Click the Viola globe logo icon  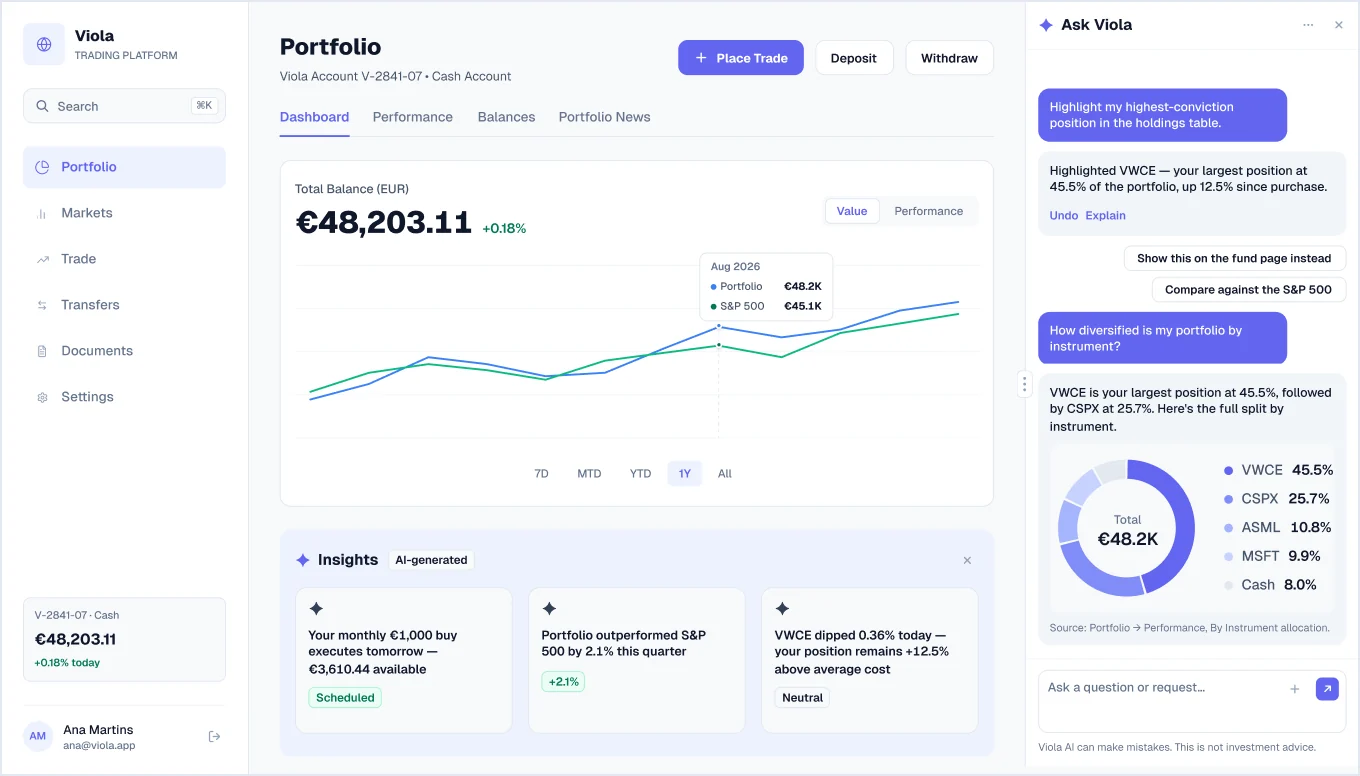[x=44, y=44]
